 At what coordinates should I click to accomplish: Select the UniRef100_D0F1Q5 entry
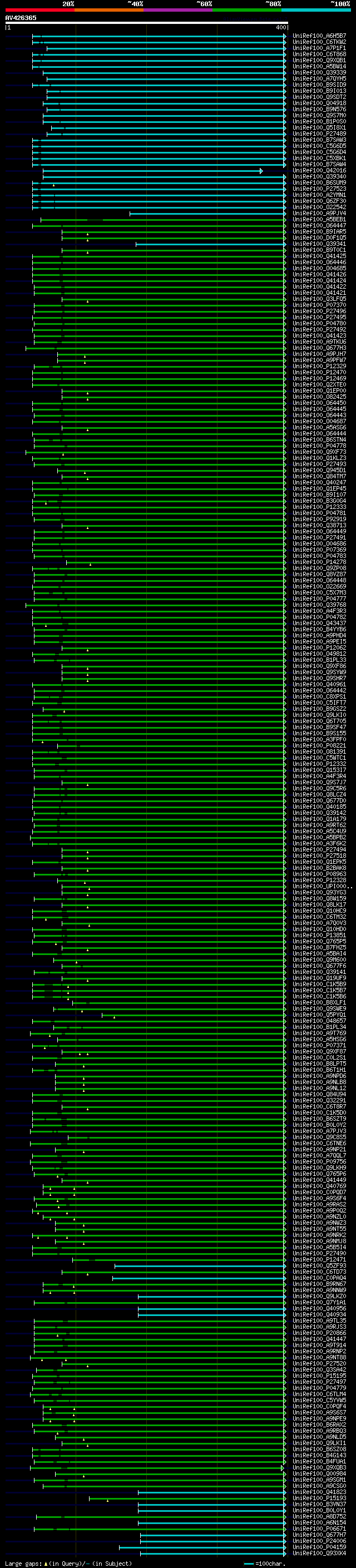point(319,238)
